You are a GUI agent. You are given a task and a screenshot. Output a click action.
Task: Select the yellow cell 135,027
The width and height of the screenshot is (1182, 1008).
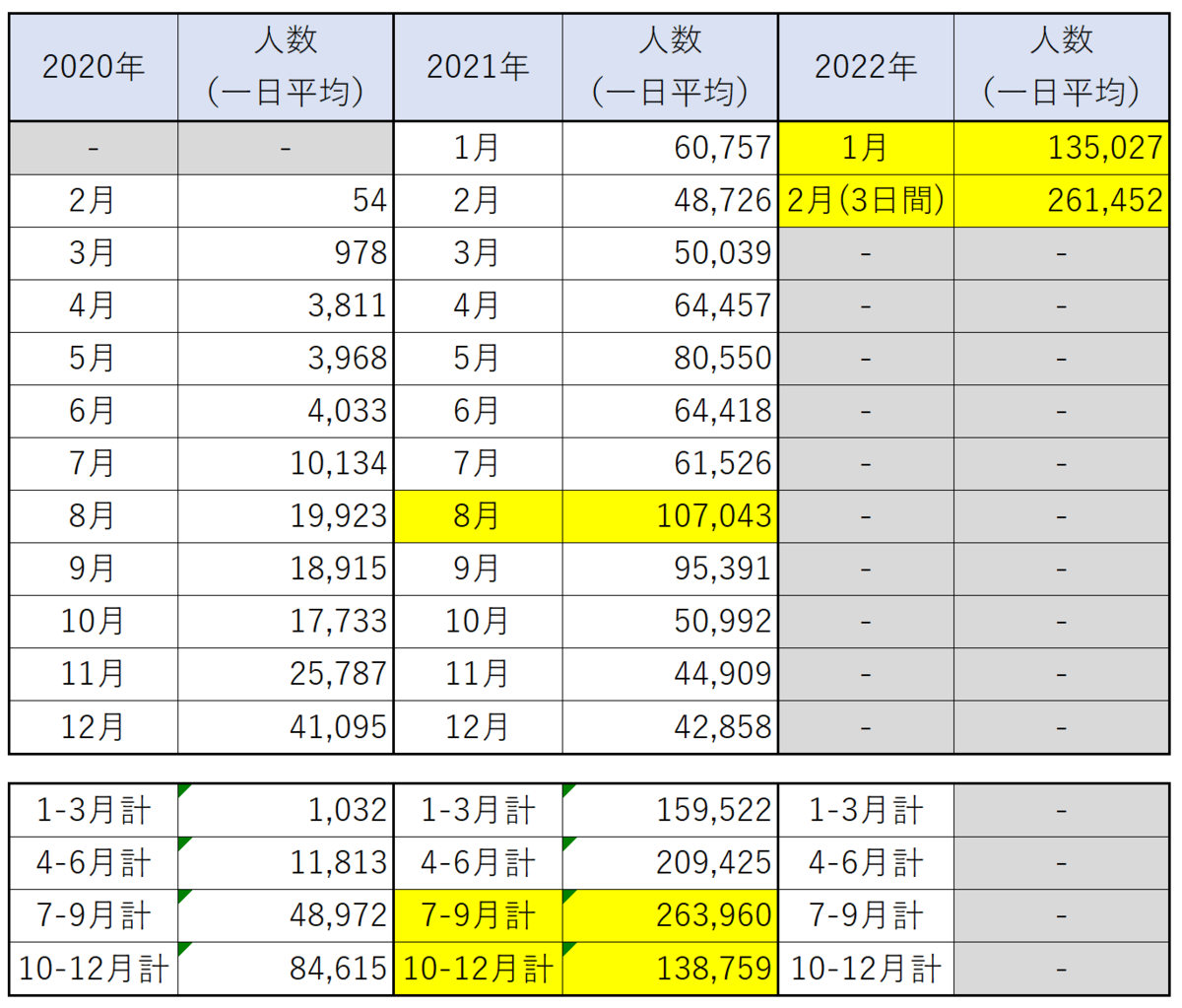[x=1062, y=148]
